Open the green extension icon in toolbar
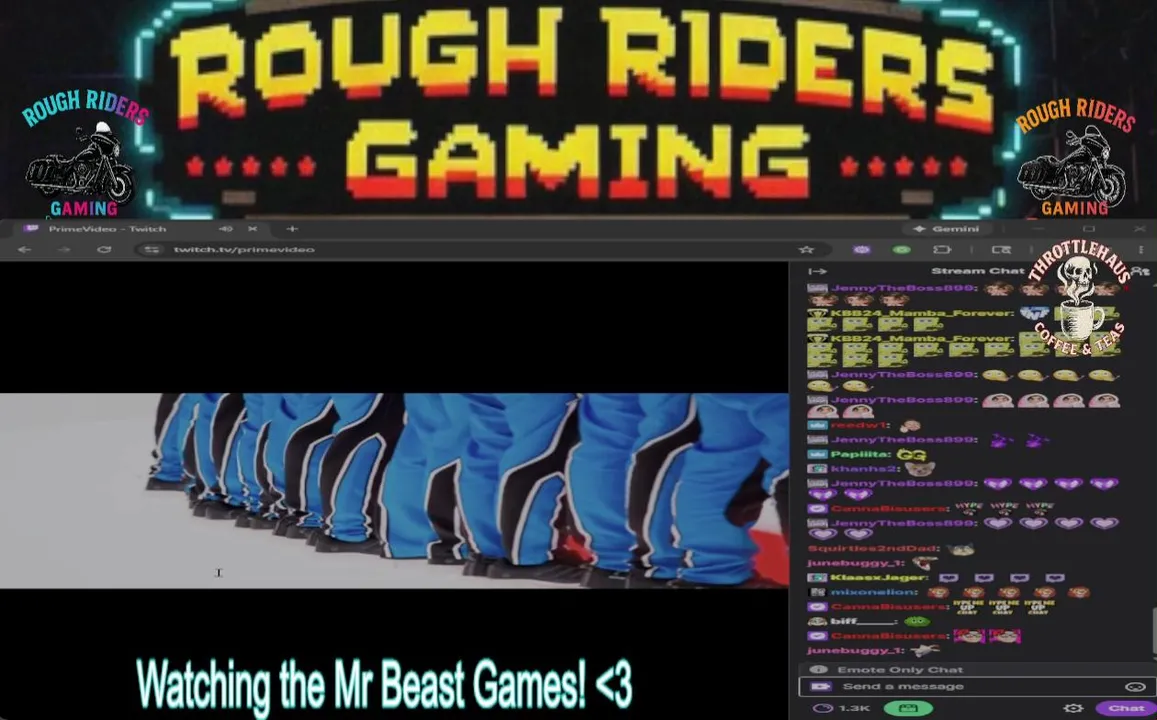Screen dimensions: 1157x720 point(902,250)
